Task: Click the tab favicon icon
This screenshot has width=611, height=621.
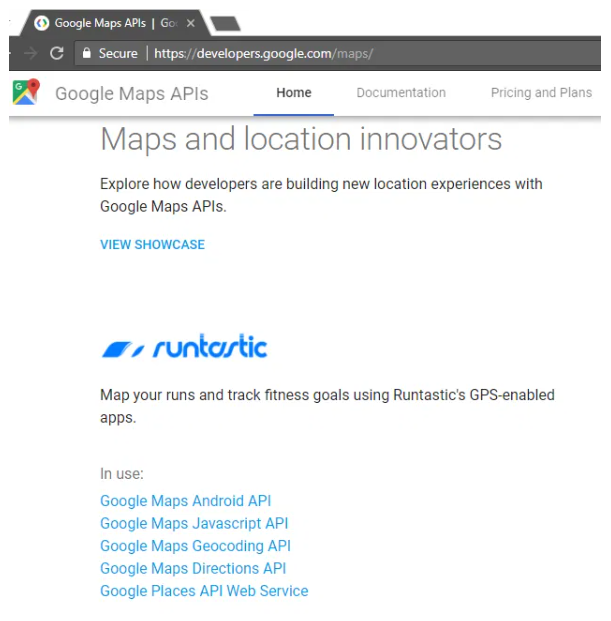Action: (41, 23)
